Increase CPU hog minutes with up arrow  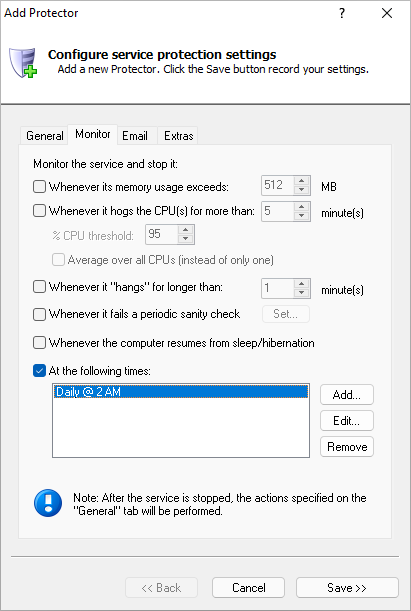click(301, 207)
